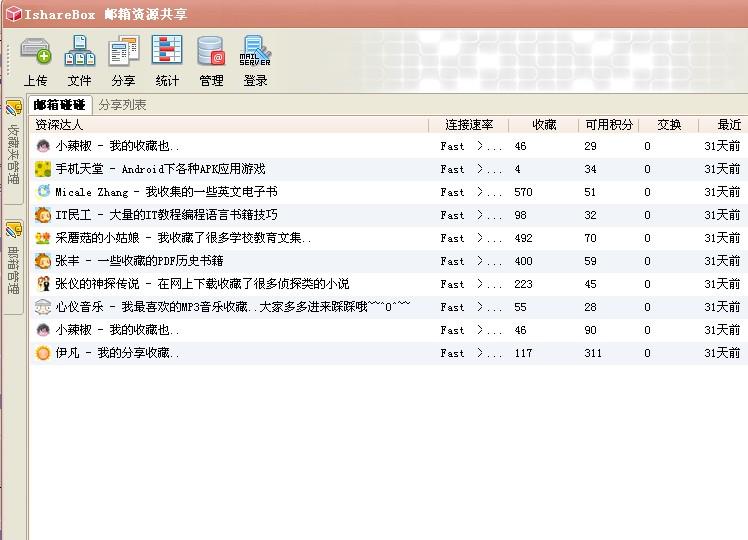Sort by the 交换 column header
The height and width of the screenshot is (540, 748).
pos(669,125)
